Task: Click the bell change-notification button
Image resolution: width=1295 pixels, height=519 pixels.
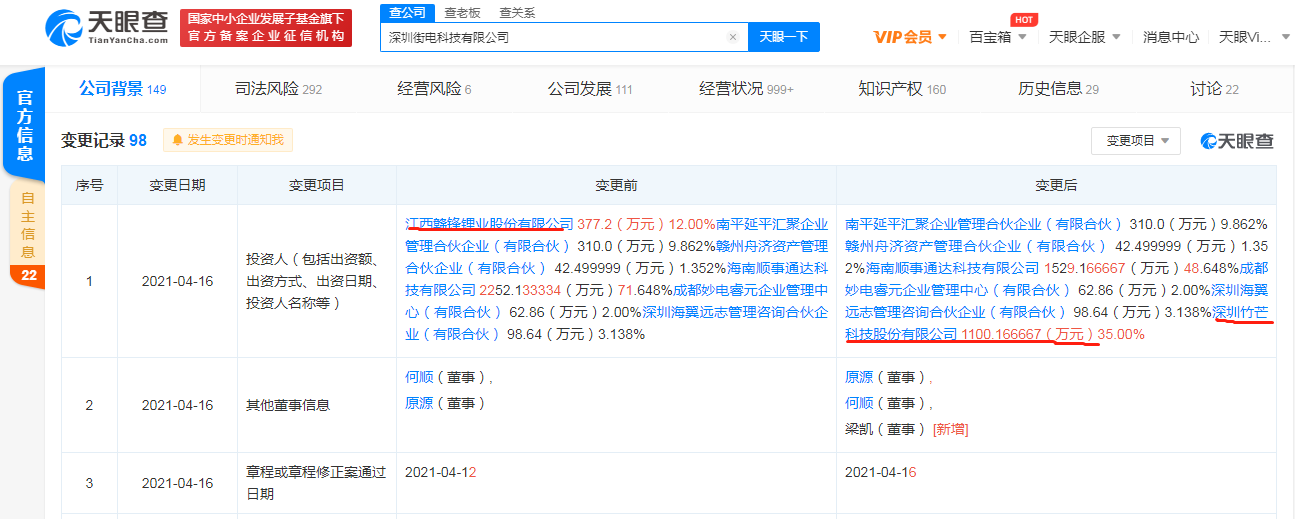Action: 228,140
